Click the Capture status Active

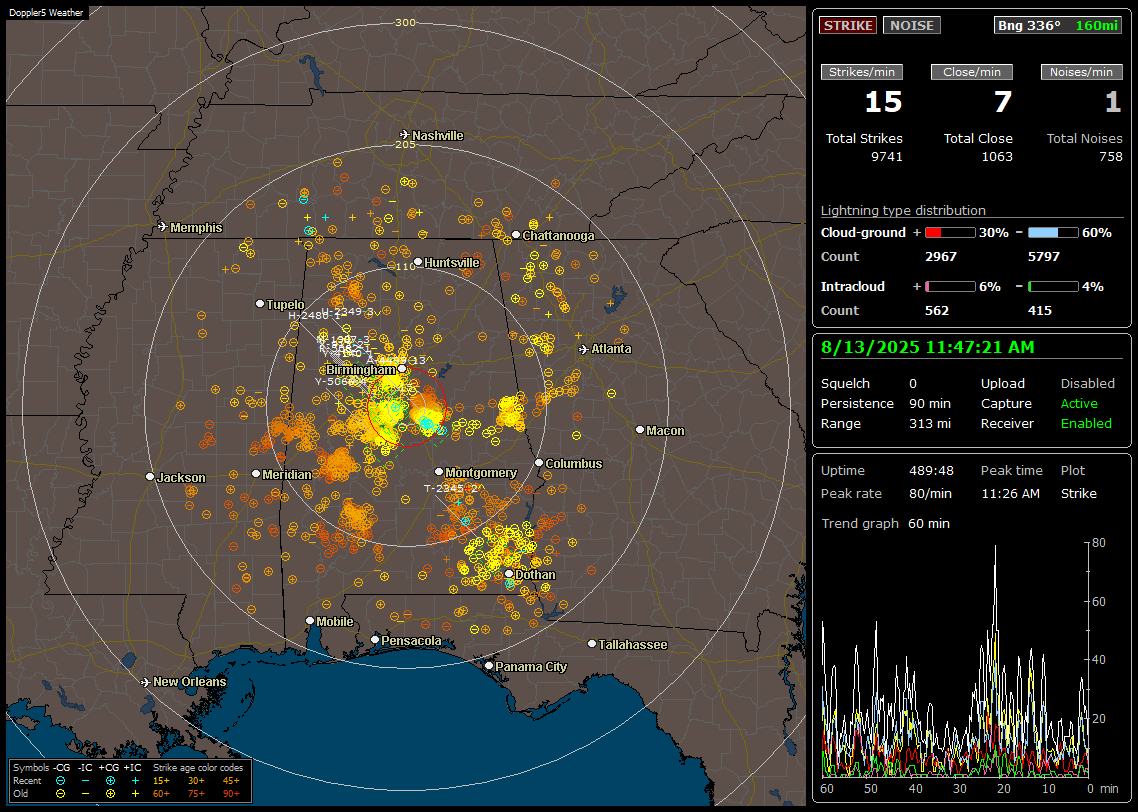pyautogui.click(x=1079, y=403)
